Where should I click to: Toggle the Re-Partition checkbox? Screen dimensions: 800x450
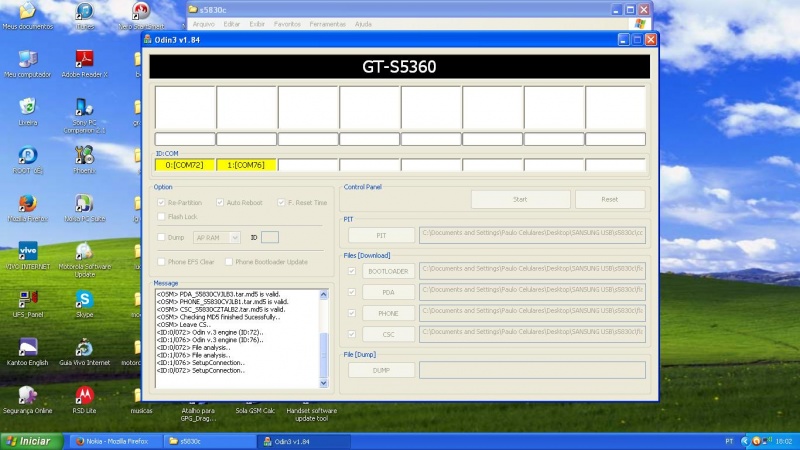(161, 203)
